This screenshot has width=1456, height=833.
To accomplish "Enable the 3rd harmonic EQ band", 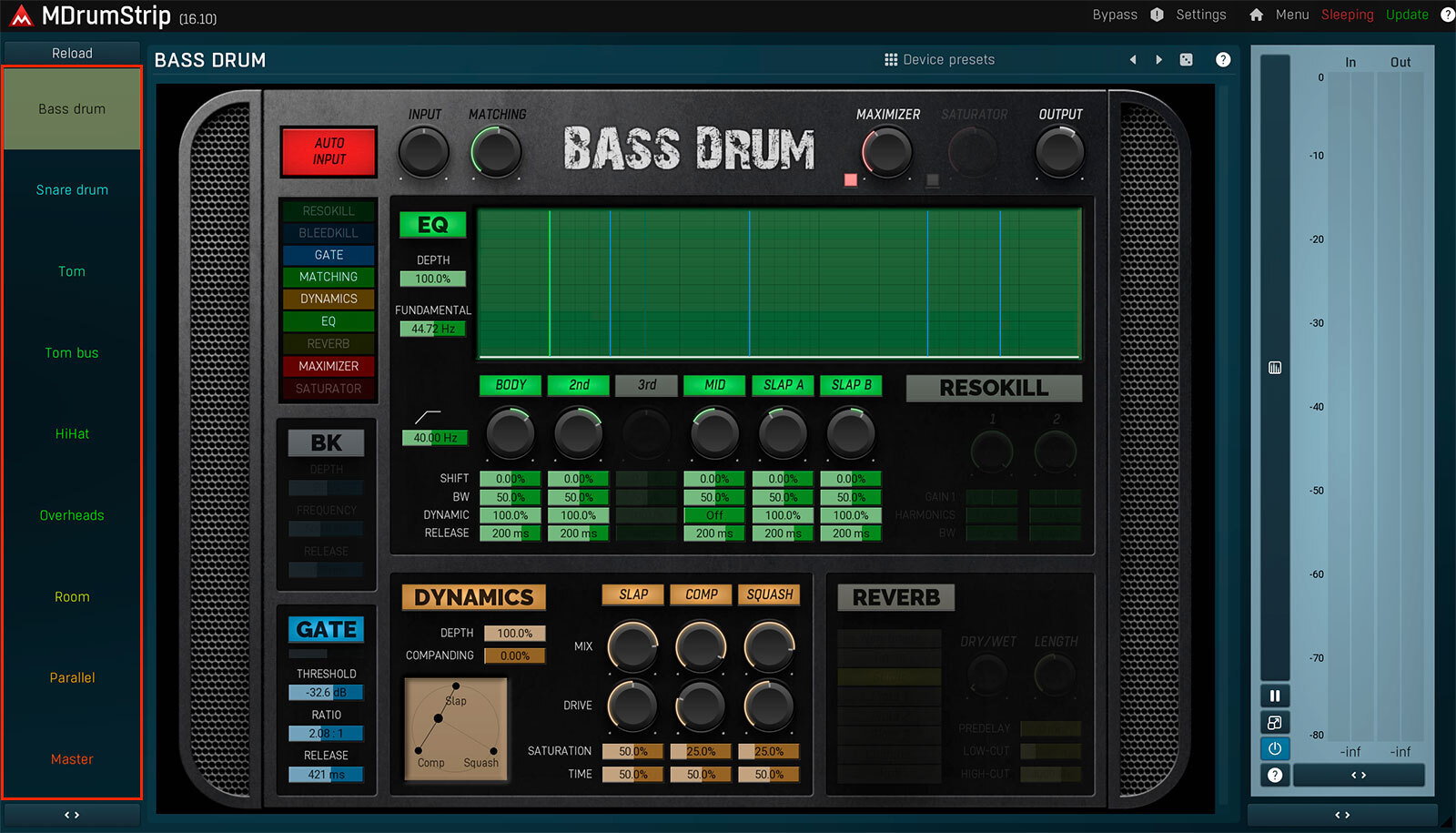I will [646, 385].
